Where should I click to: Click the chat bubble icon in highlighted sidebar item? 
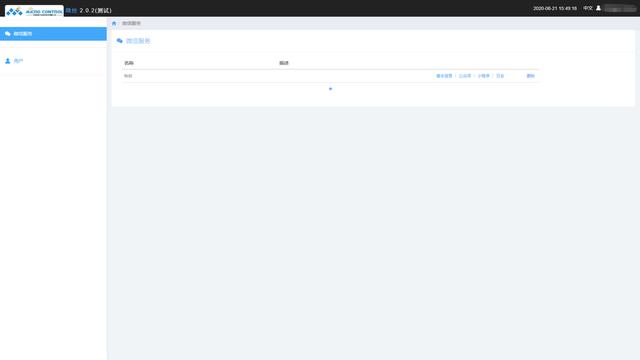(x=8, y=34)
